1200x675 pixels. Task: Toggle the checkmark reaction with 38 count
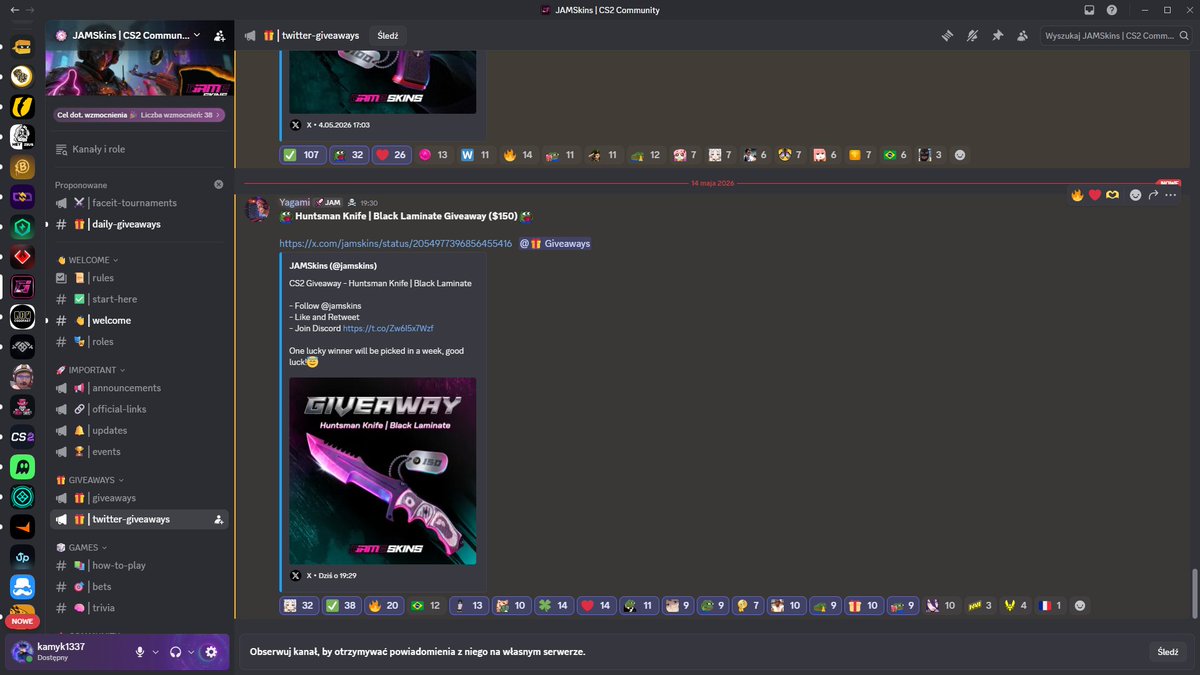click(x=340, y=605)
